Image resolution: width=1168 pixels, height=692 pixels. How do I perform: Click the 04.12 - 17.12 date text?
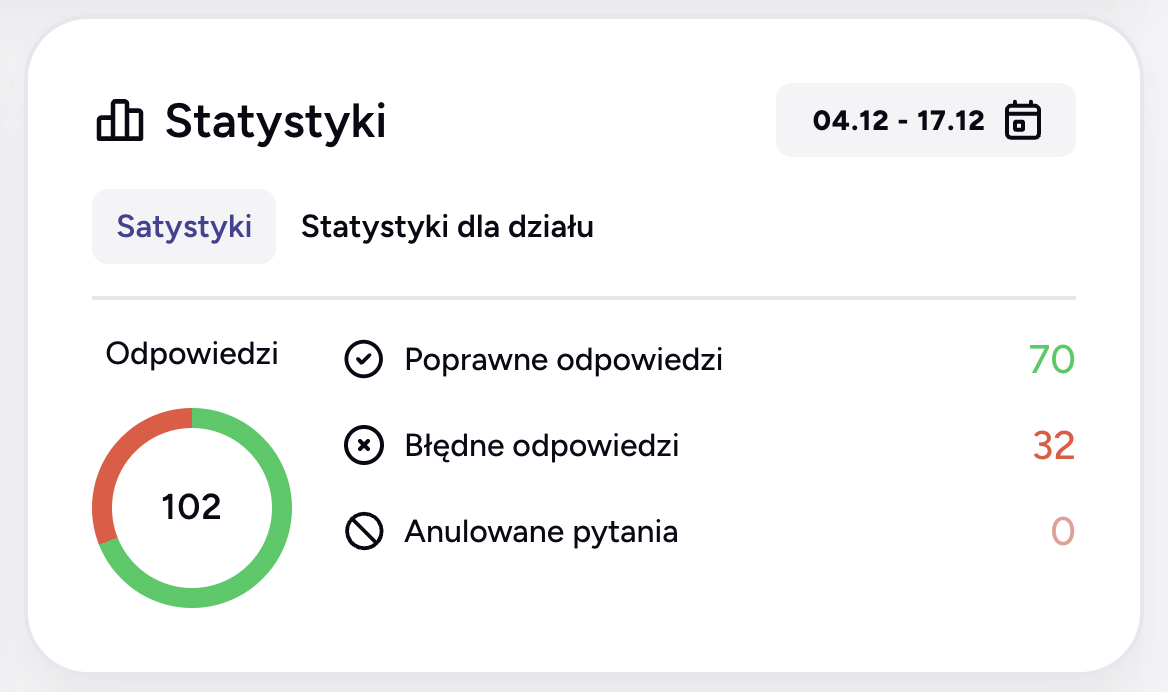[x=898, y=121]
